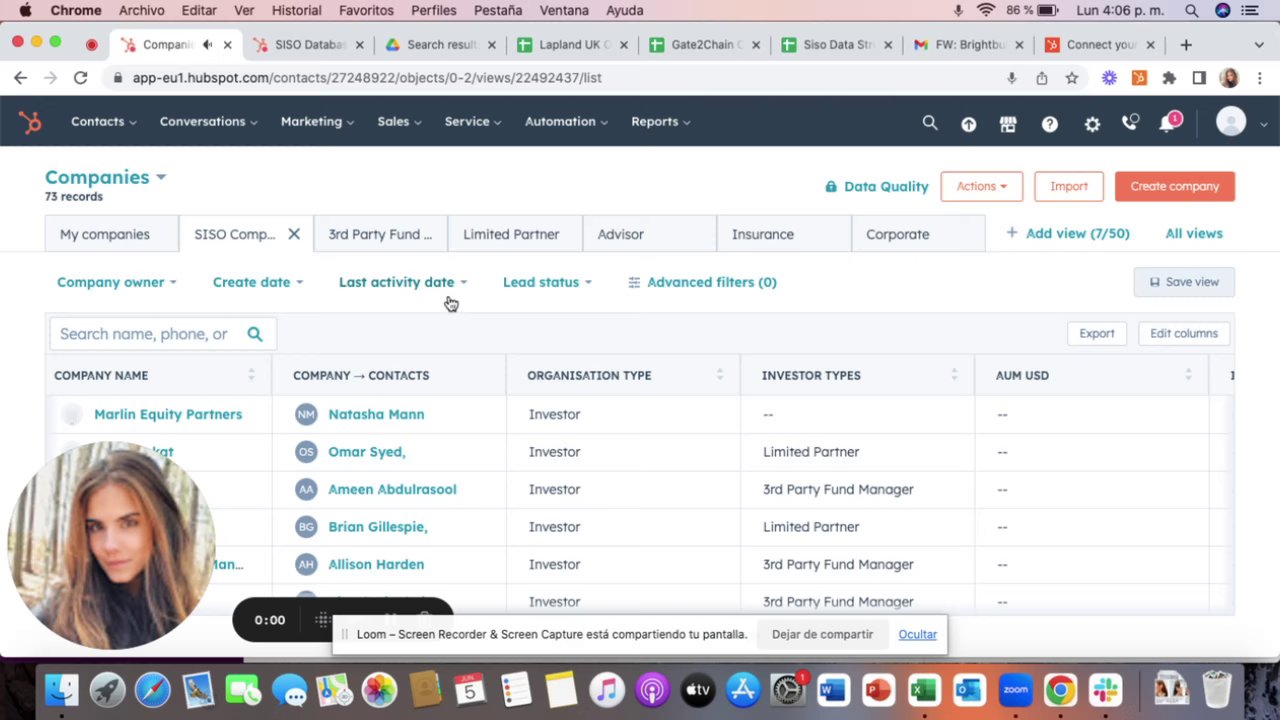The height and width of the screenshot is (720, 1280).
Task: Click the upgrade arrow icon in navbar
Action: [x=968, y=124]
